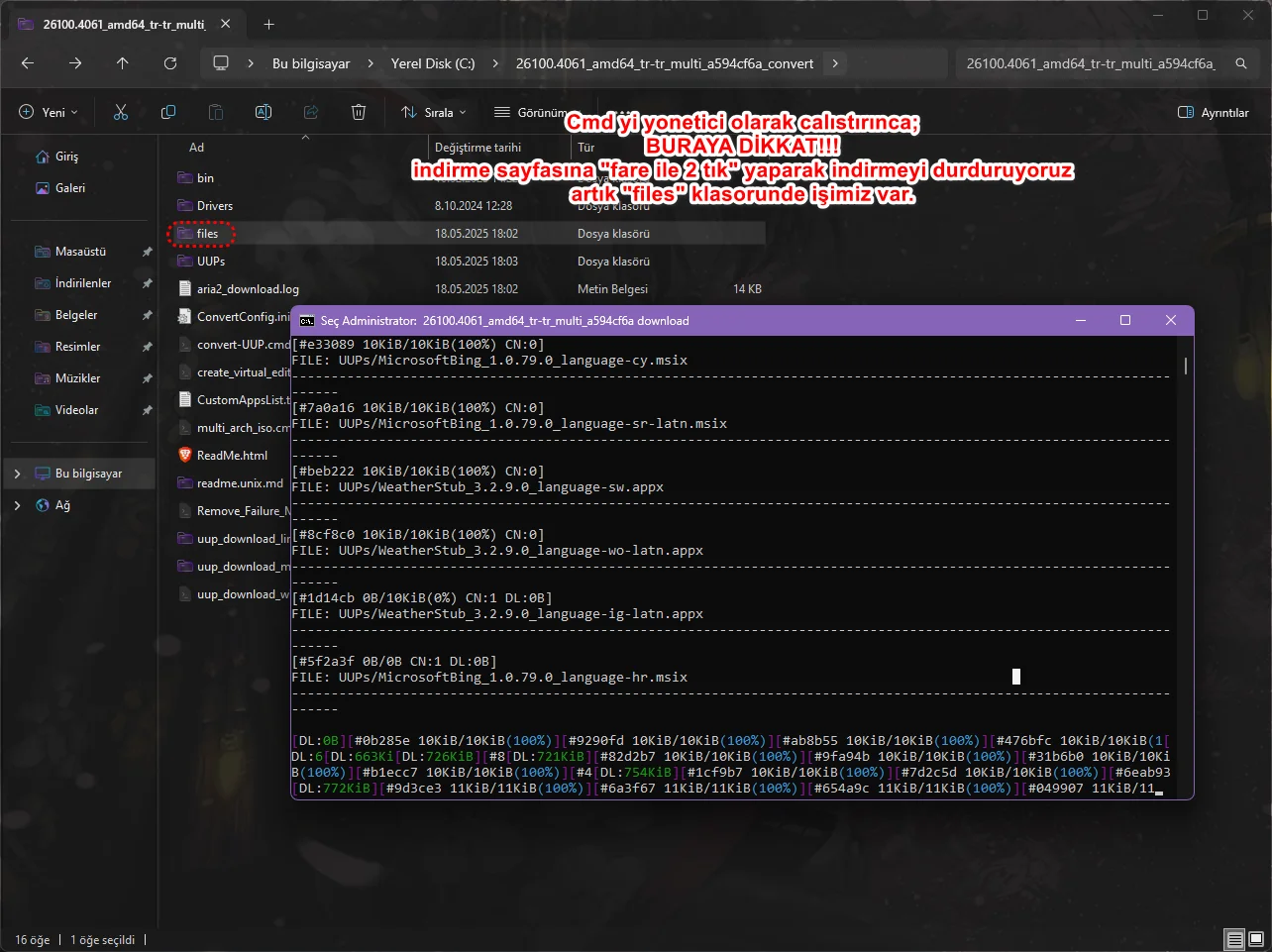Open the Görünüm view dropdown

(533, 112)
